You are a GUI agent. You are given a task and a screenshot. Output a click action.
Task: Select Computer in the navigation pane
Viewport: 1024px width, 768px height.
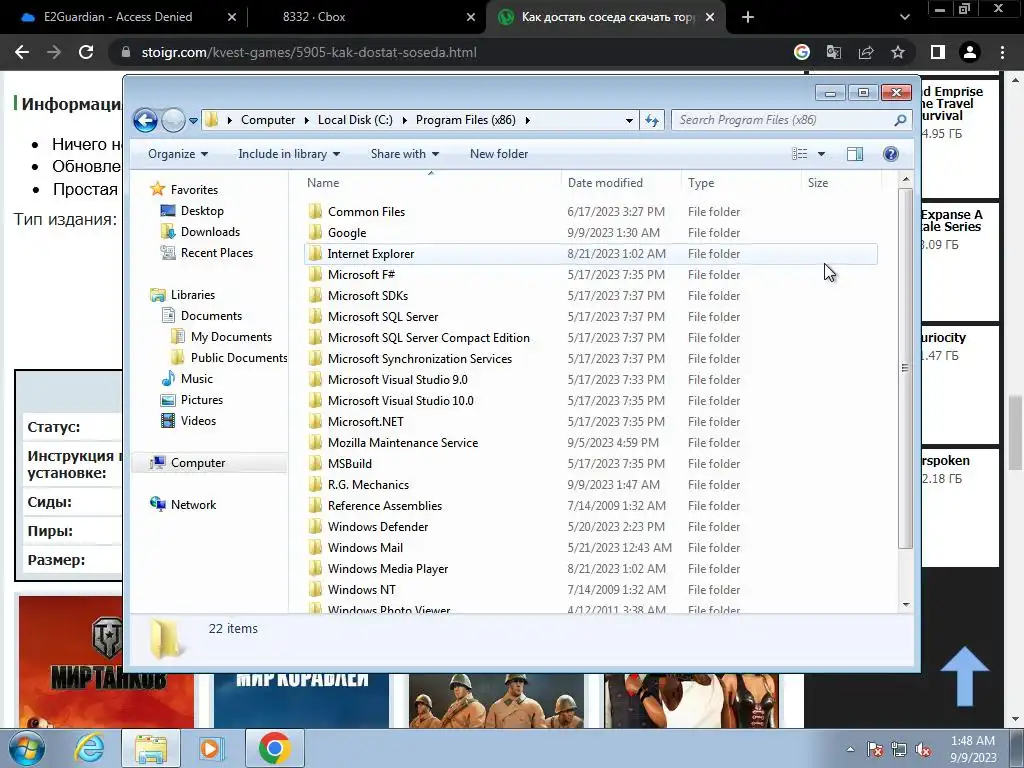[x=198, y=463]
